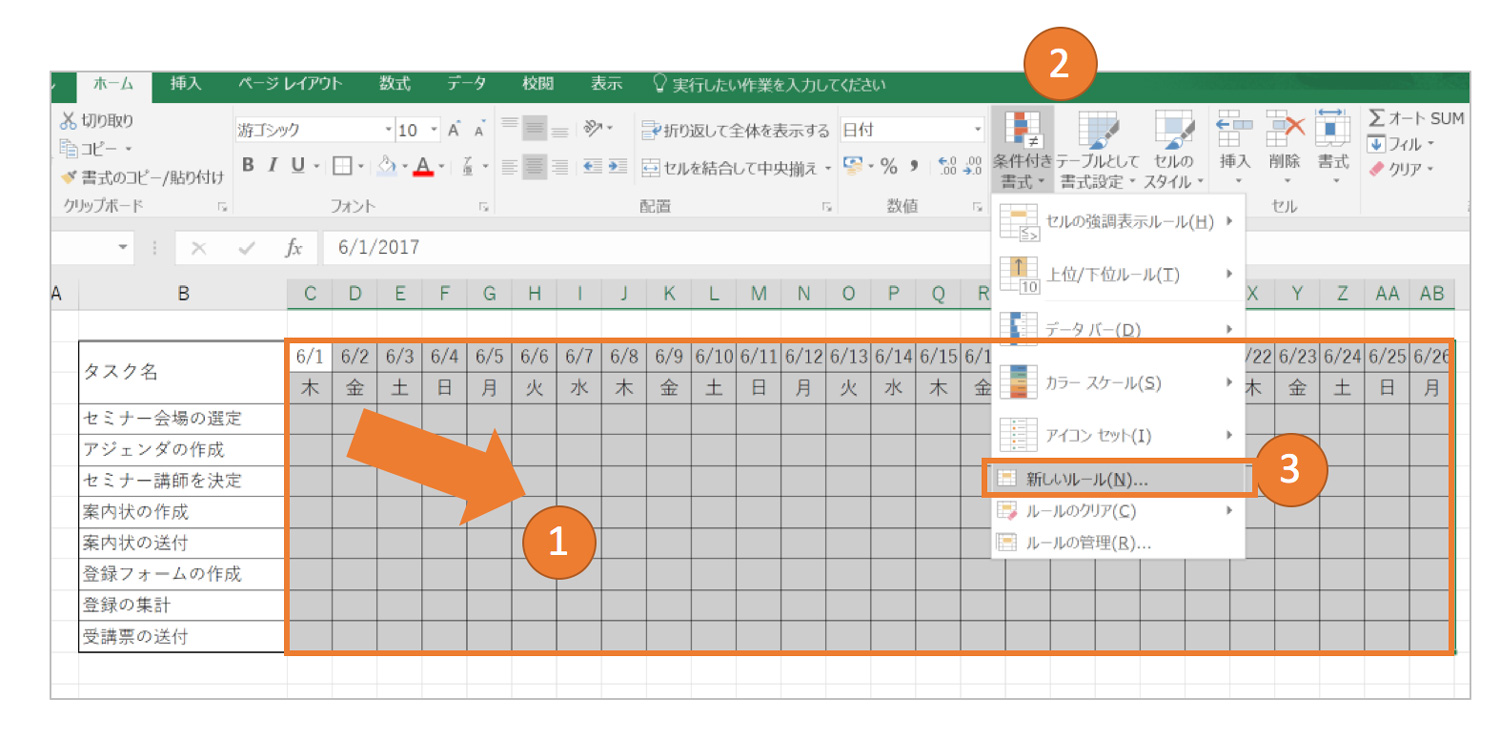The height and width of the screenshot is (740, 1500).
Task: Switch to the 校閲 tab
Action: 538,84
